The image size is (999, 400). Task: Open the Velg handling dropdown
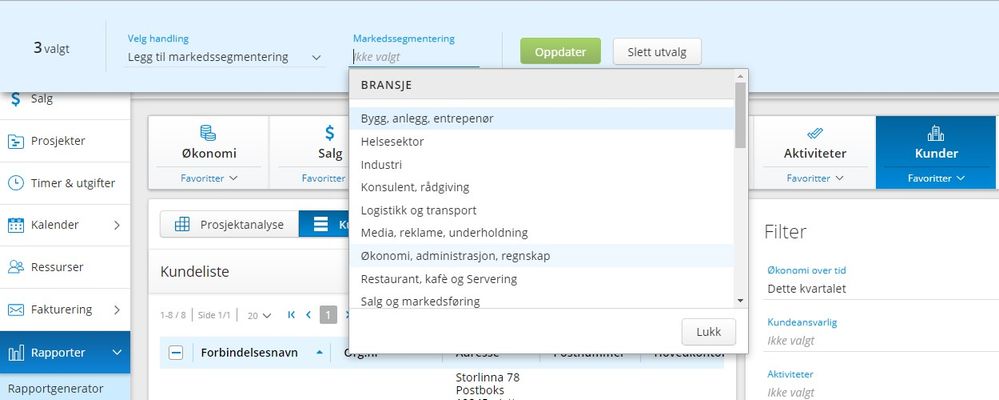(x=224, y=57)
